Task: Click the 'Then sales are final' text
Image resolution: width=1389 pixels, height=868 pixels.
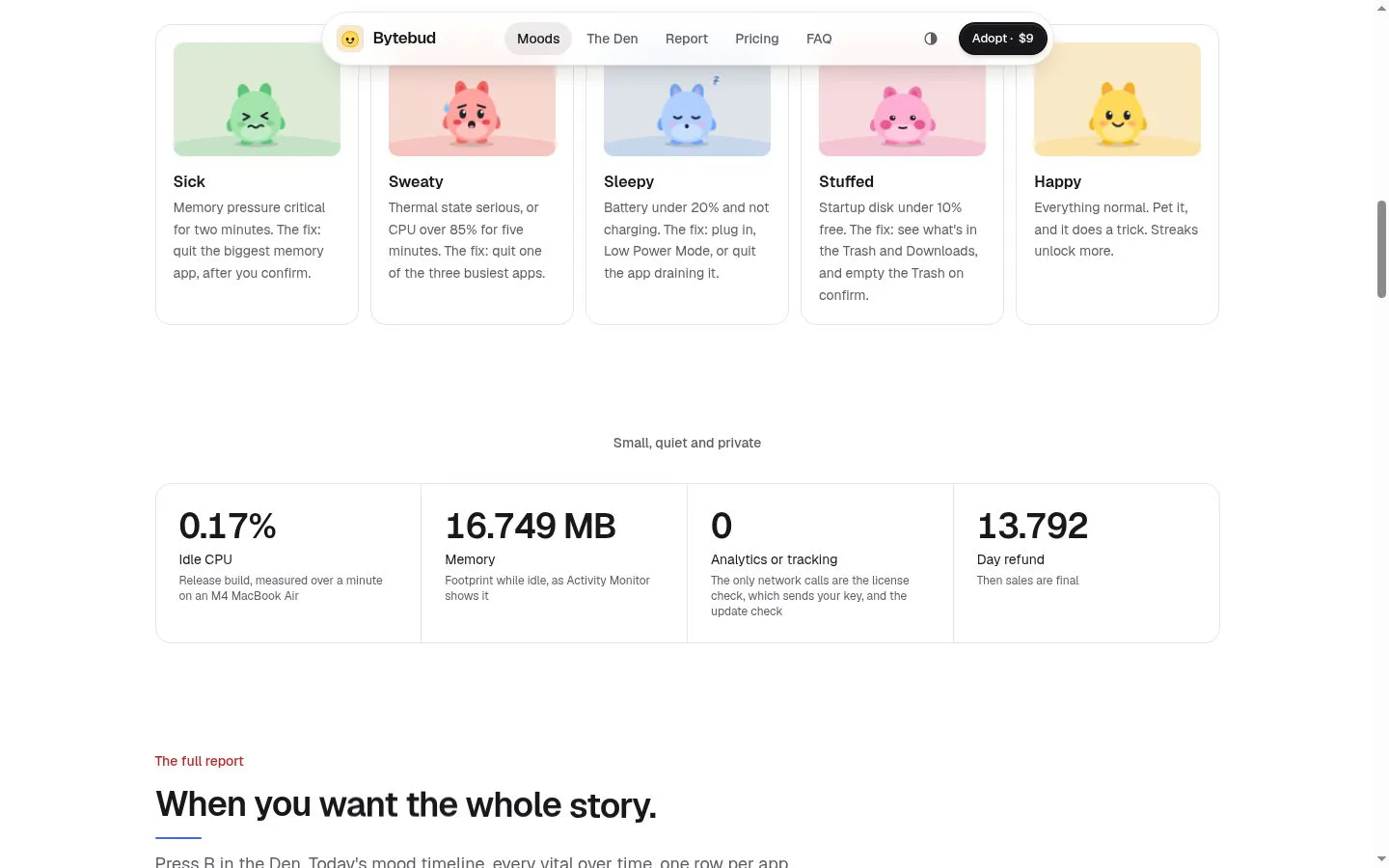Action: 1027,581
